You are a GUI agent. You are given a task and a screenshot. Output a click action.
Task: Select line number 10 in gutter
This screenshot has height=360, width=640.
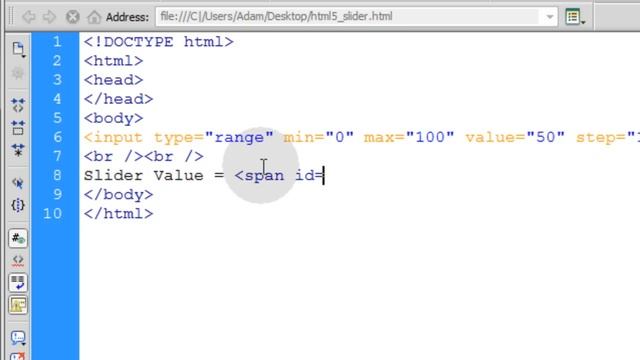(53, 214)
